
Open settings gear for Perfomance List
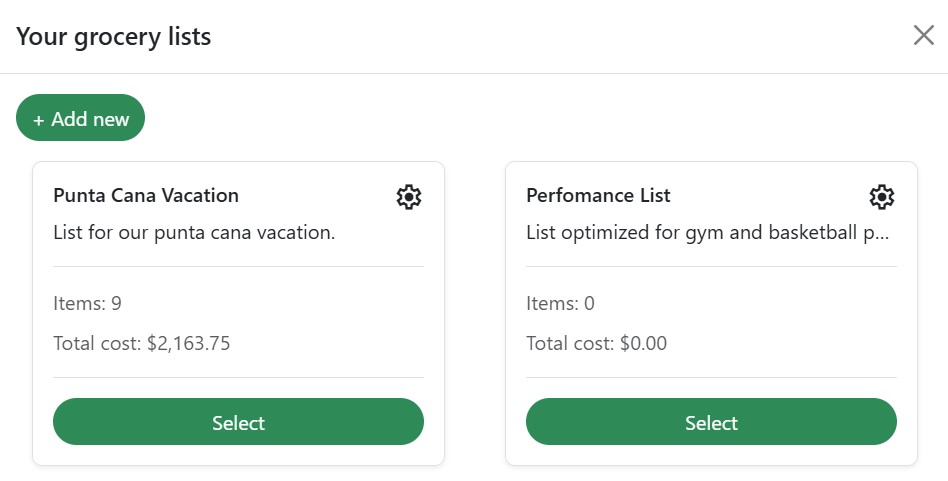882,197
